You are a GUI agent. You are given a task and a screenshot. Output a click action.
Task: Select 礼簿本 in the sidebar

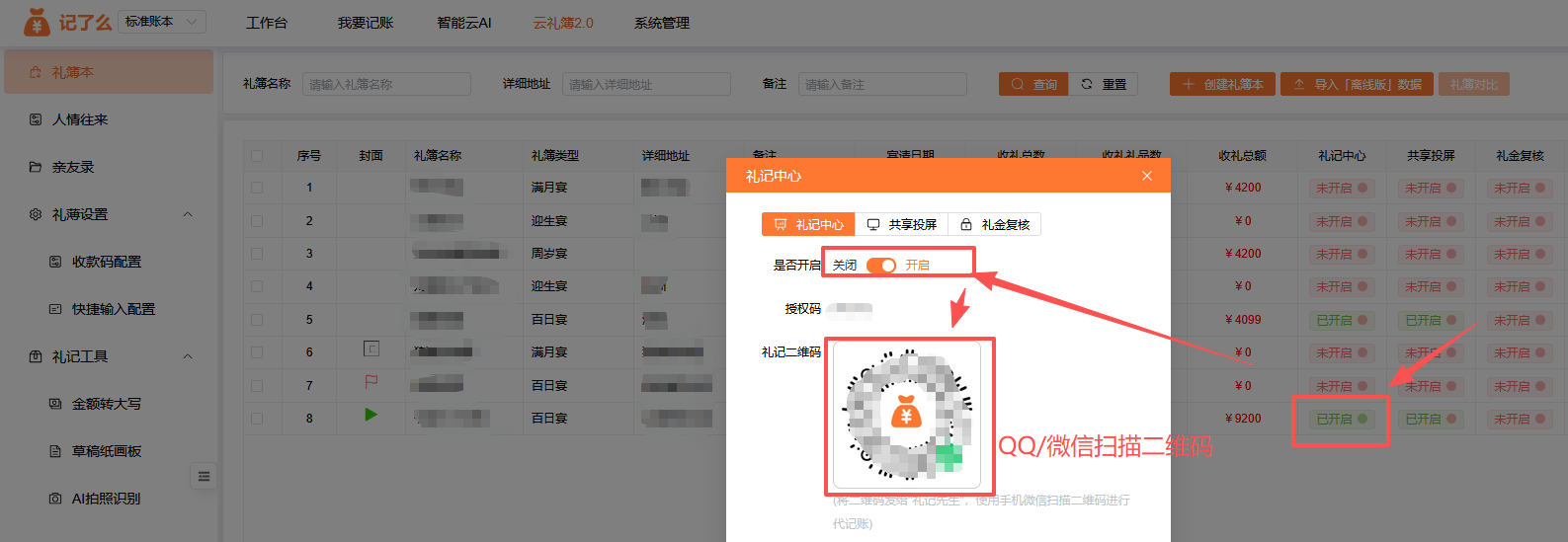pos(109,72)
